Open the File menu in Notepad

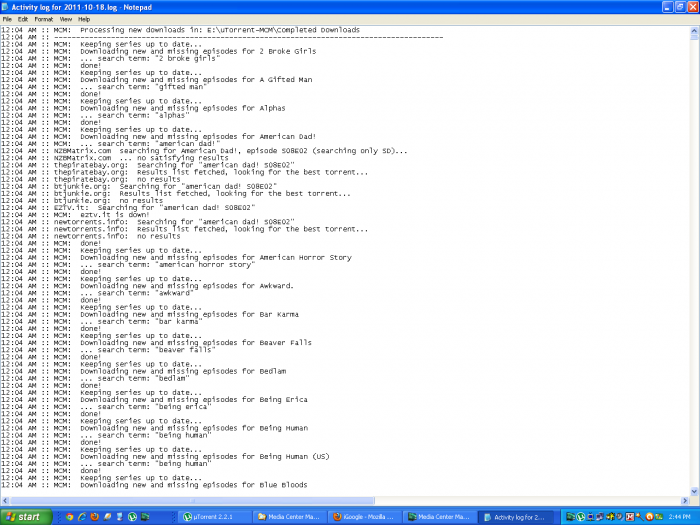[7, 19]
